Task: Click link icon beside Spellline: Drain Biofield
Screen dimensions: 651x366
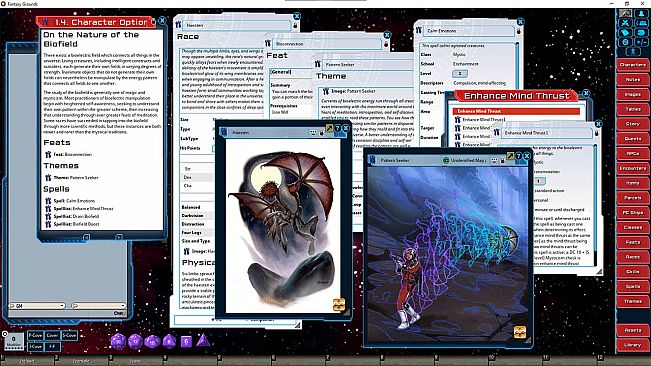Action: (48, 216)
